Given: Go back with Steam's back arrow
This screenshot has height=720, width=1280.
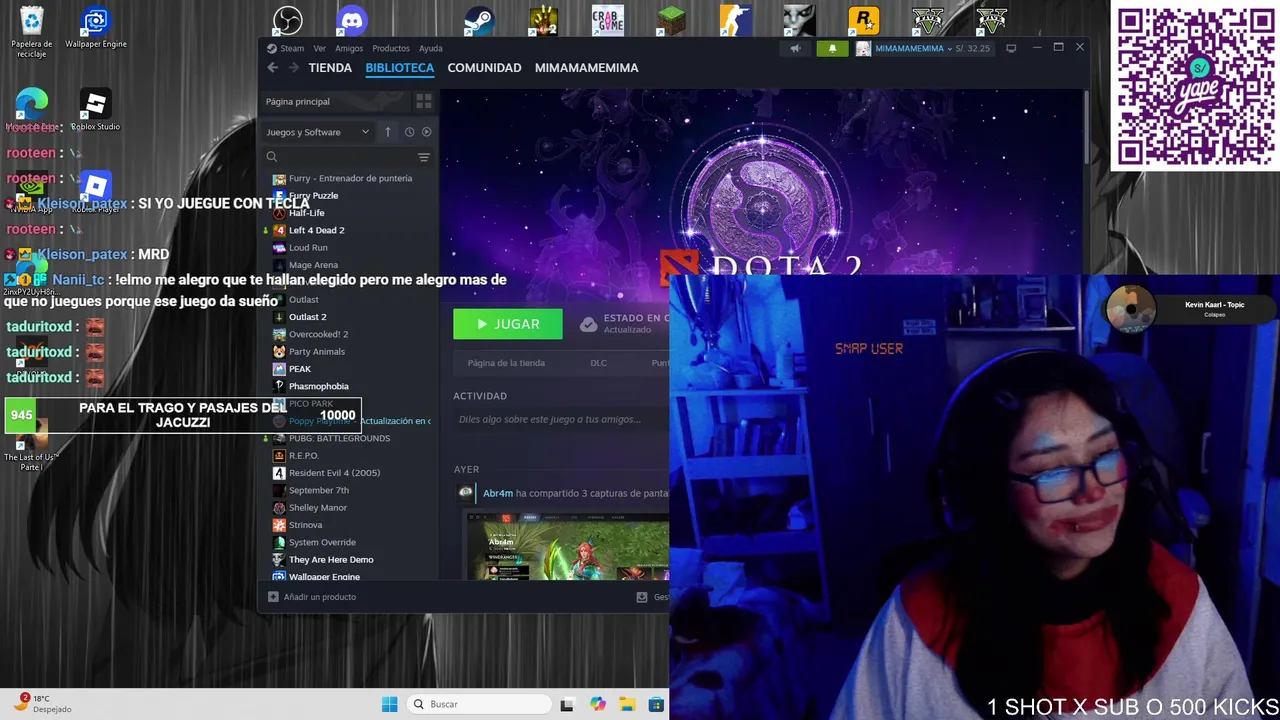Looking at the screenshot, I should click(272, 68).
